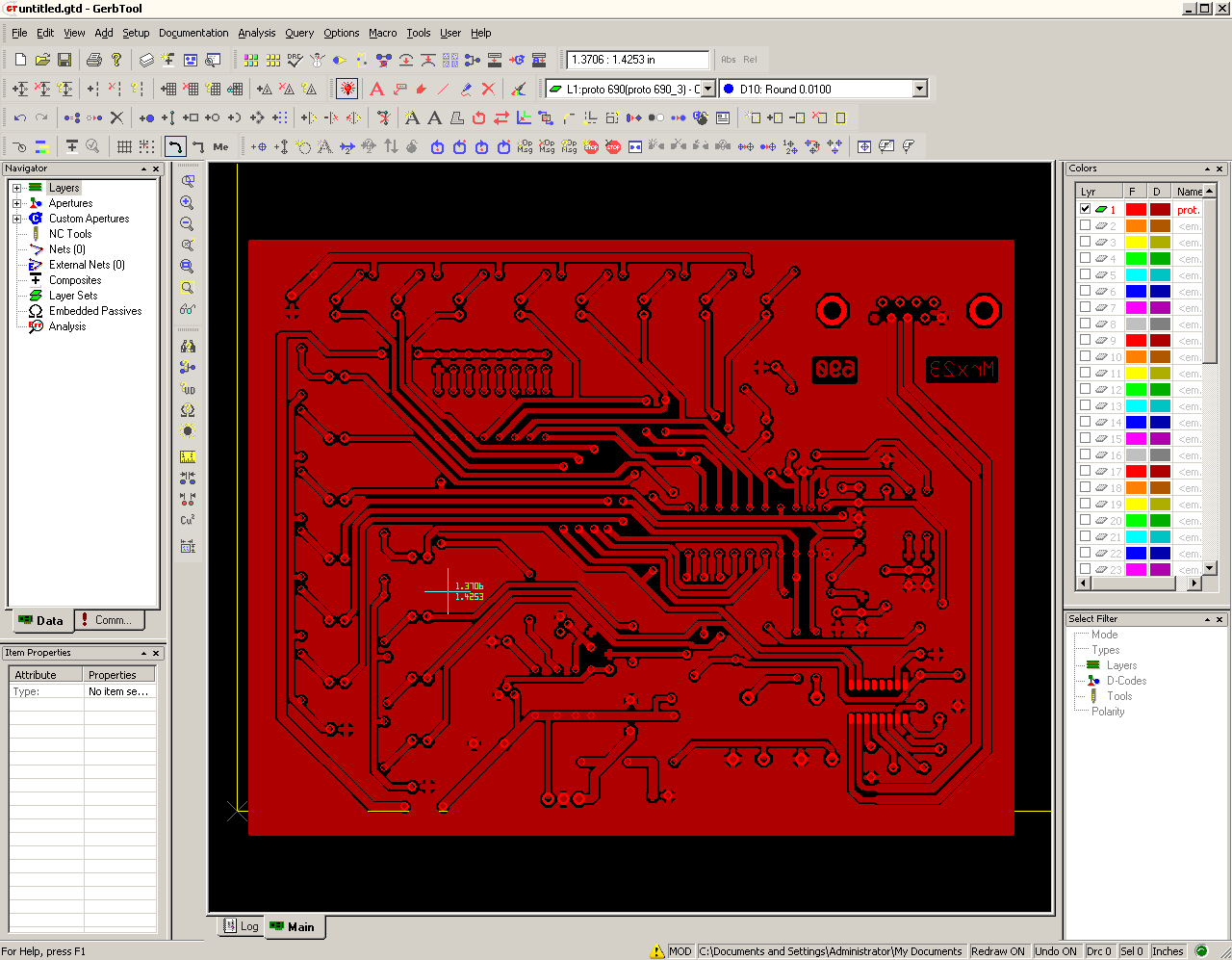Image resolution: width=1232 pixels, height=960 pixels.
Task: Click the Redraw ON status button
Action: click(998, 951)
